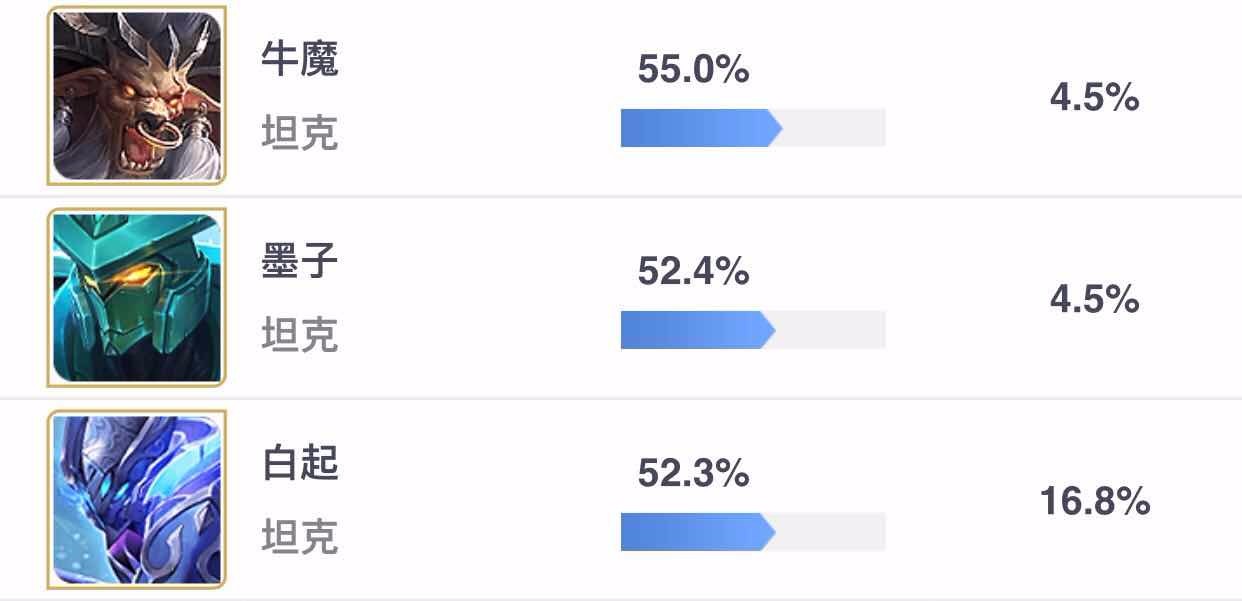Click the 52.3% win rate value
The image size is (1242, 601).
pyautogui.click(x=693, y=473)
